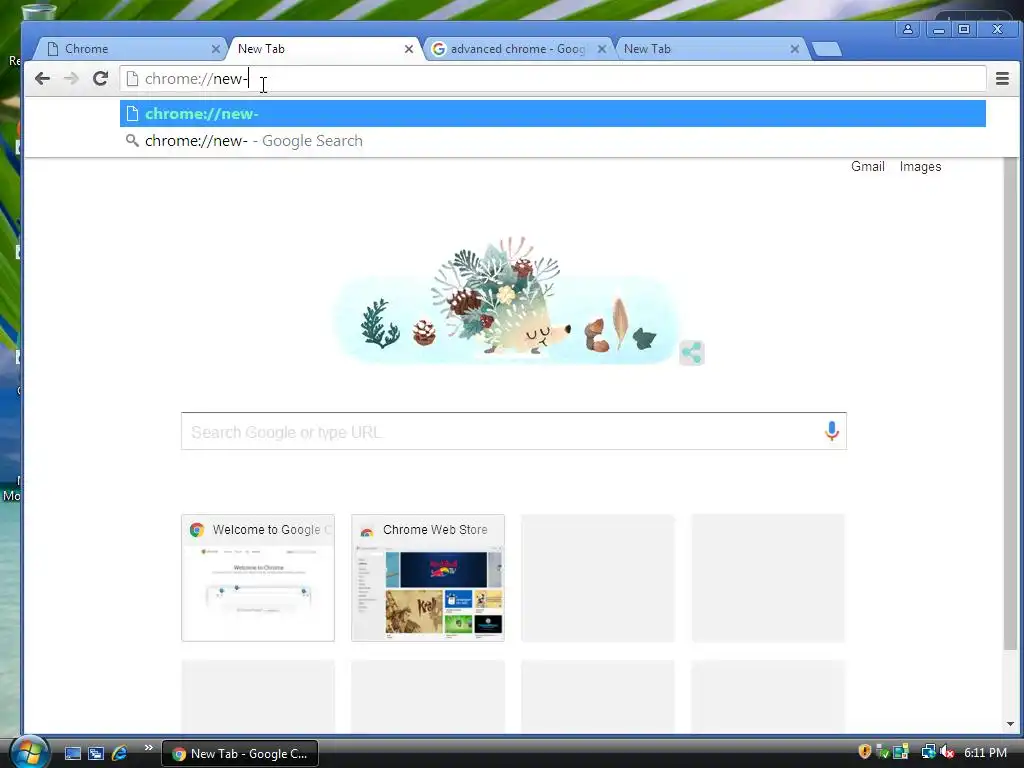Click the page vertical scrollbar
The width and height of the screenshot is (1024, 768).
coord(1010,405)
